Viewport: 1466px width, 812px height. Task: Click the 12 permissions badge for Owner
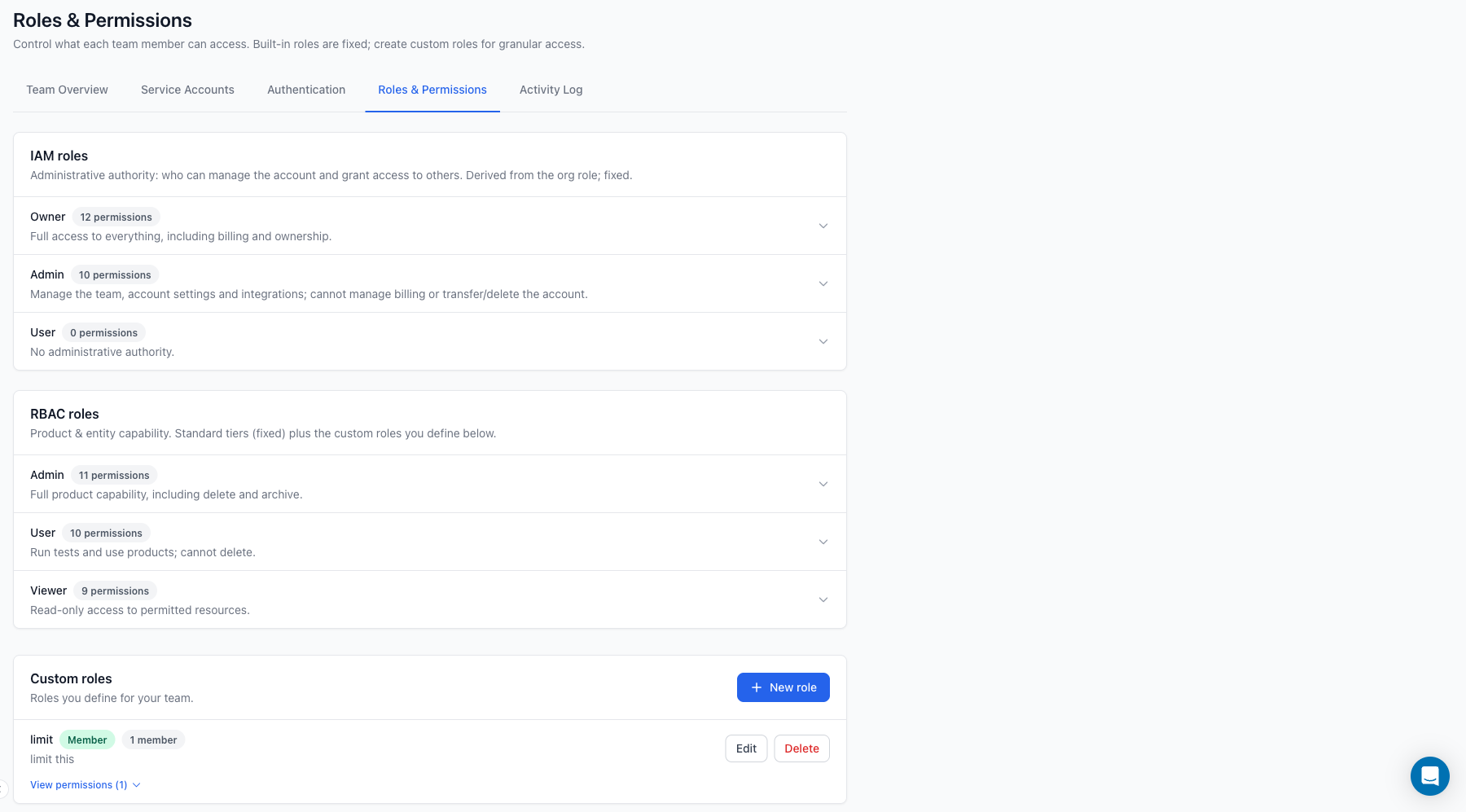[x=116, y=217]
